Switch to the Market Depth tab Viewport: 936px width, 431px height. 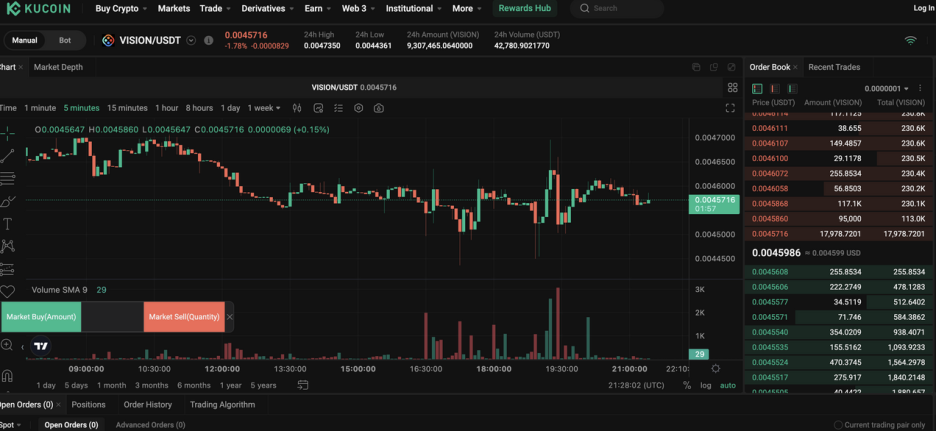tap(58, 67)
